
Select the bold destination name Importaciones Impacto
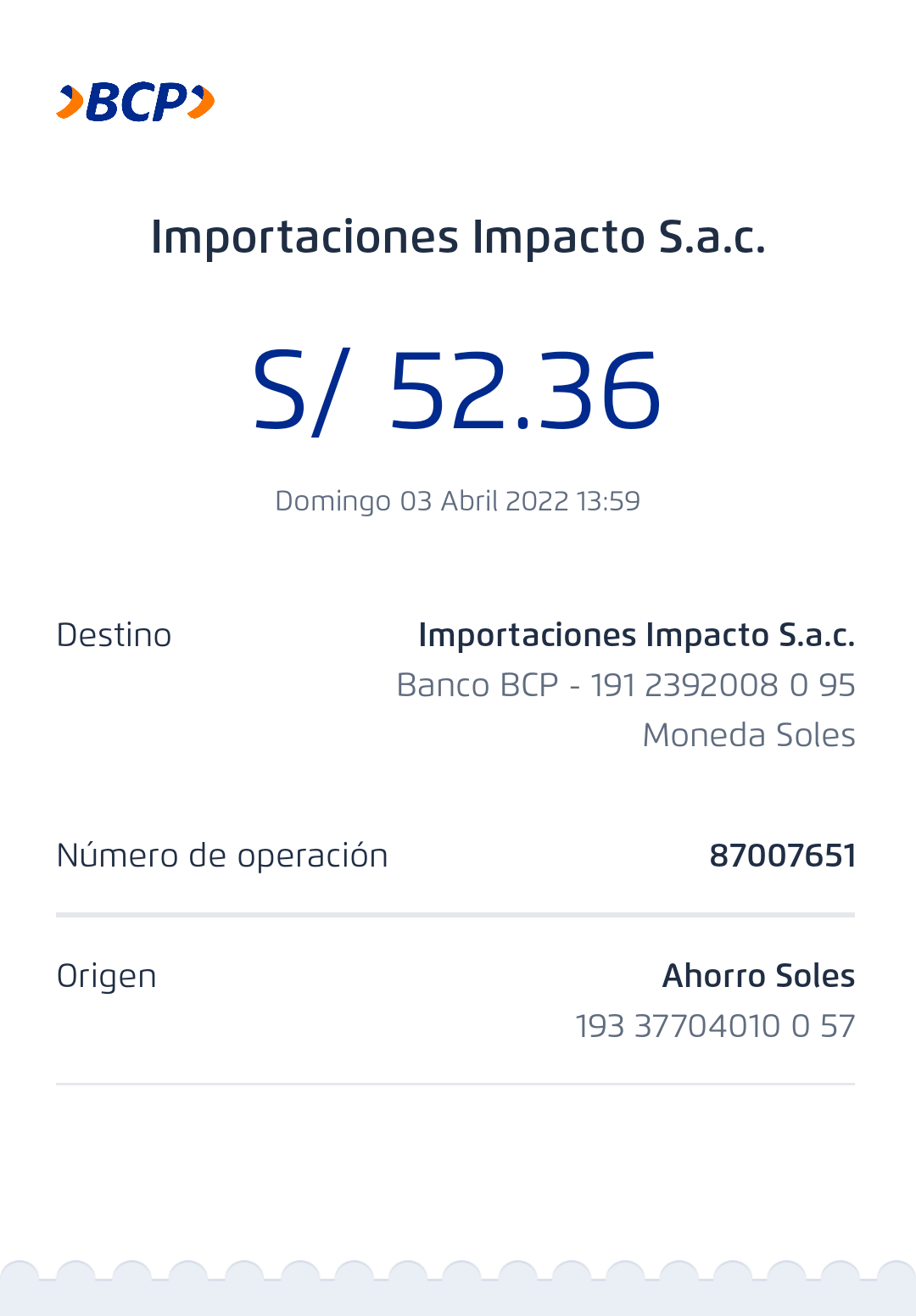tap(636, 635)
